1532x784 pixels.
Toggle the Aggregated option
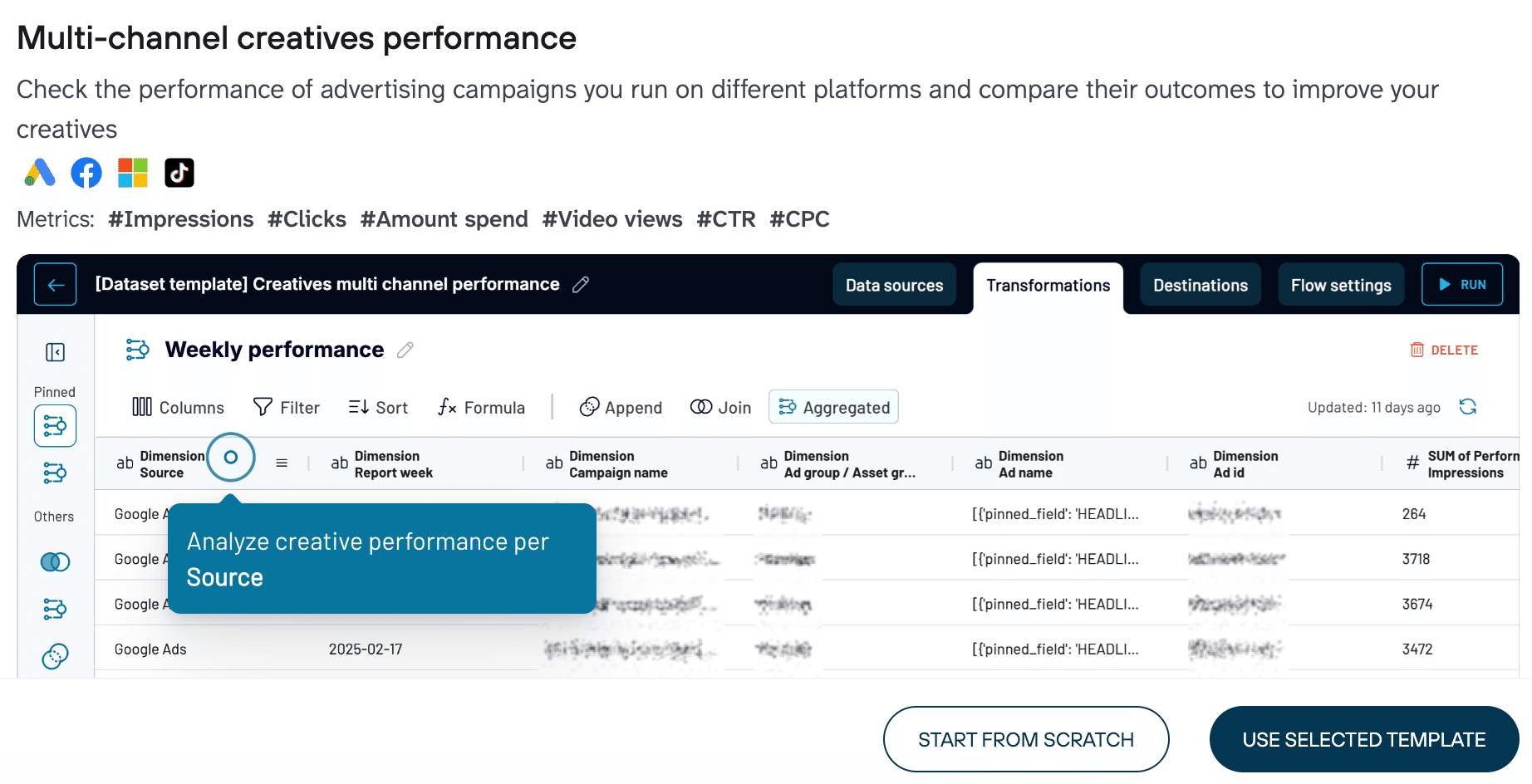coord(833,407)
